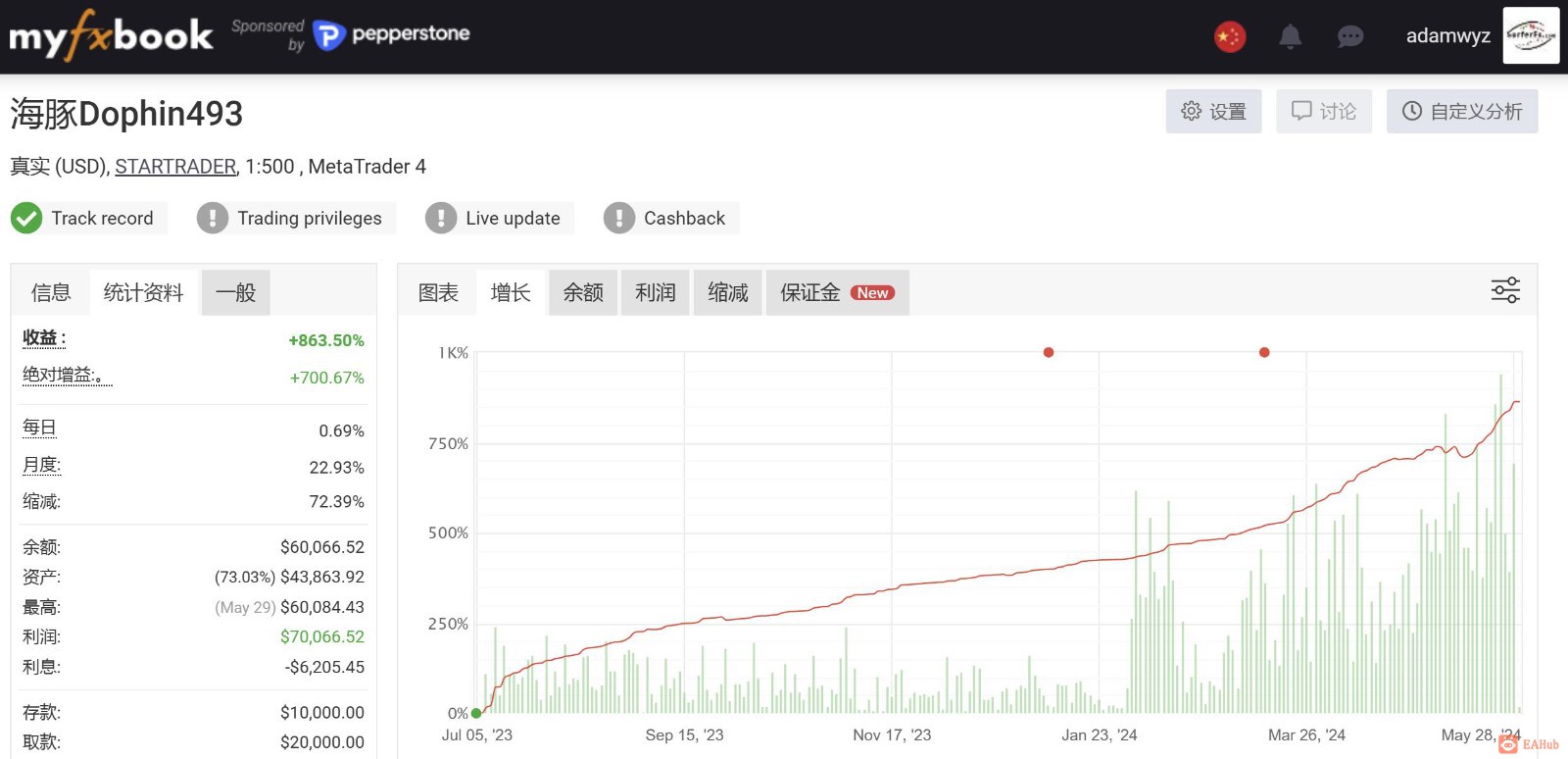This screenshot has height=759, width=1568.
Task: Select the 一般 stats tab
Action: point(235,292)
